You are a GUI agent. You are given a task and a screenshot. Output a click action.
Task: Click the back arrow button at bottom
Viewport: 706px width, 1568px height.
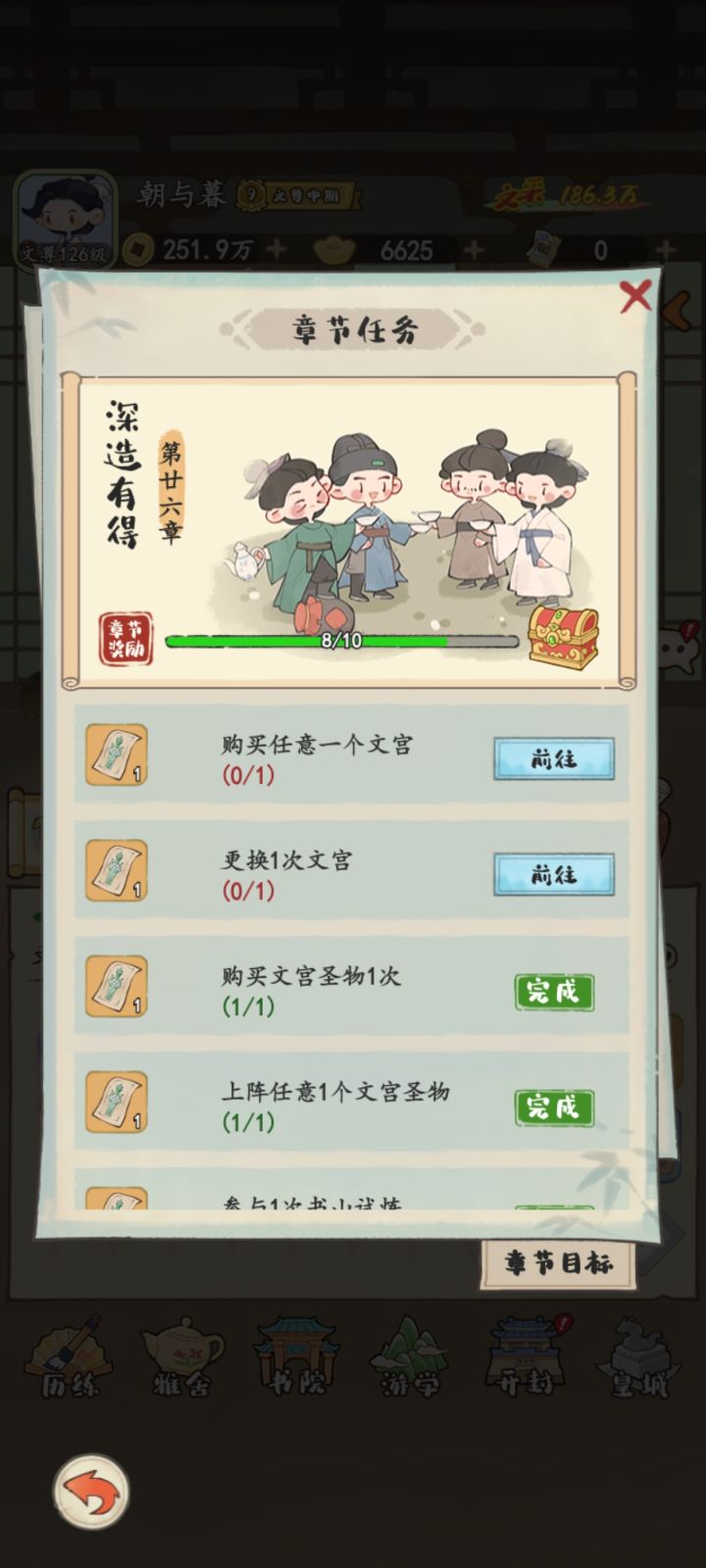coord(91,1492)
